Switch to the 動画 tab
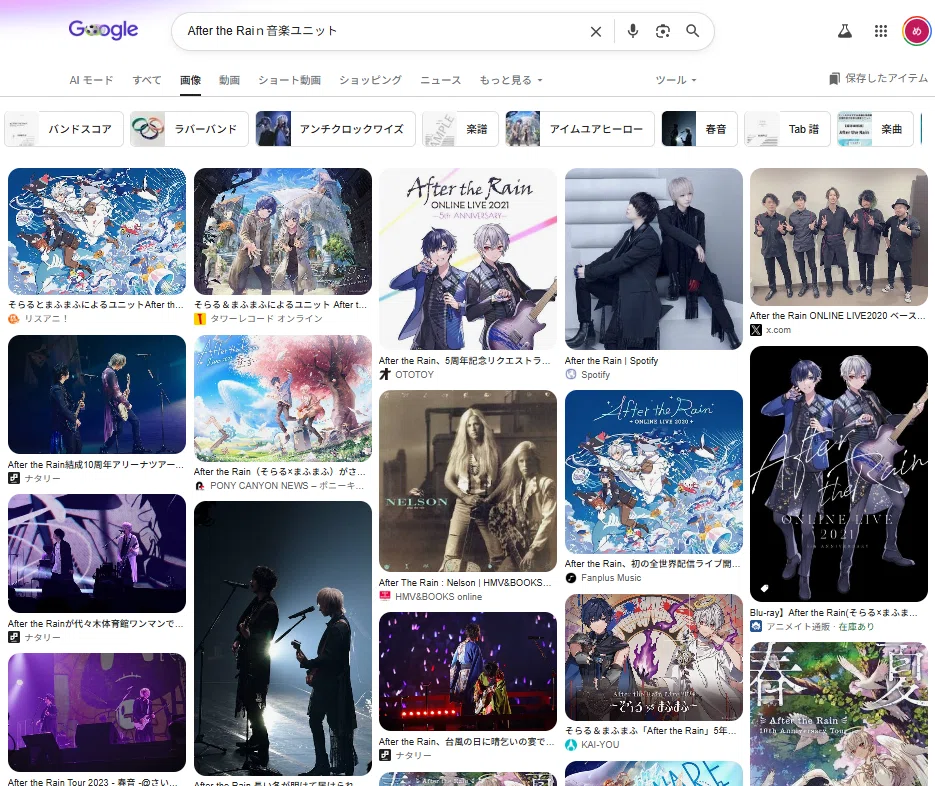The height and width of the screenshot is (786, 935). pyautogui.click(x=229, y=80)
